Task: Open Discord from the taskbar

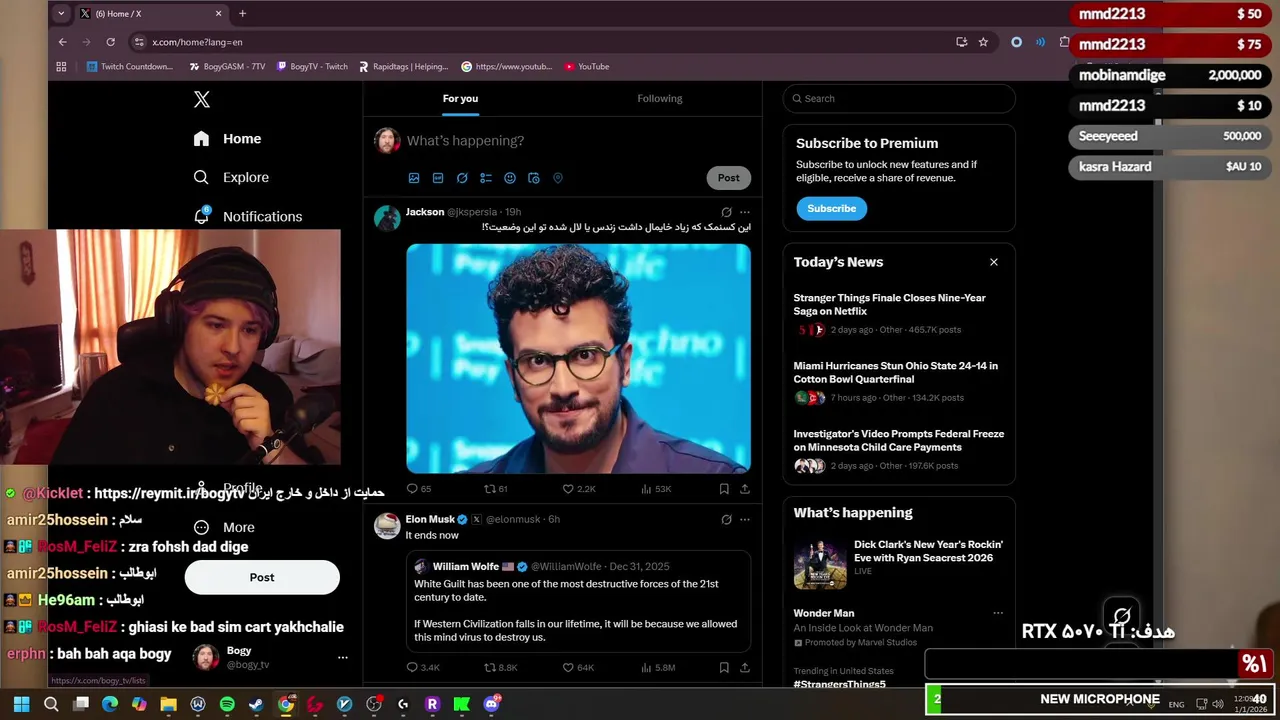Action: click(491, 704)
